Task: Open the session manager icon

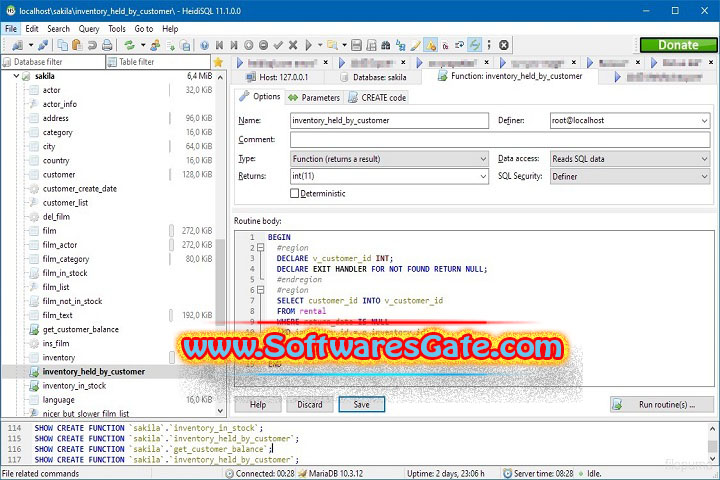Action: coord(17,45)
